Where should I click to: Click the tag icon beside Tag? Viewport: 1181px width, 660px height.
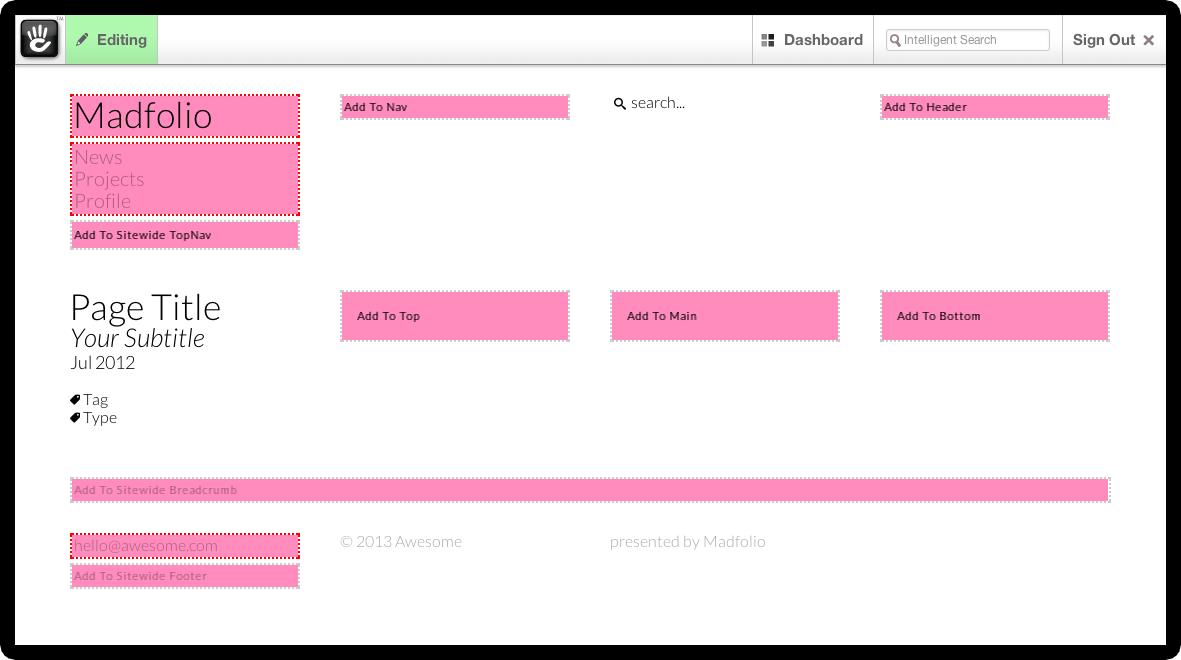pyautogui.click(x=75, y=400)
